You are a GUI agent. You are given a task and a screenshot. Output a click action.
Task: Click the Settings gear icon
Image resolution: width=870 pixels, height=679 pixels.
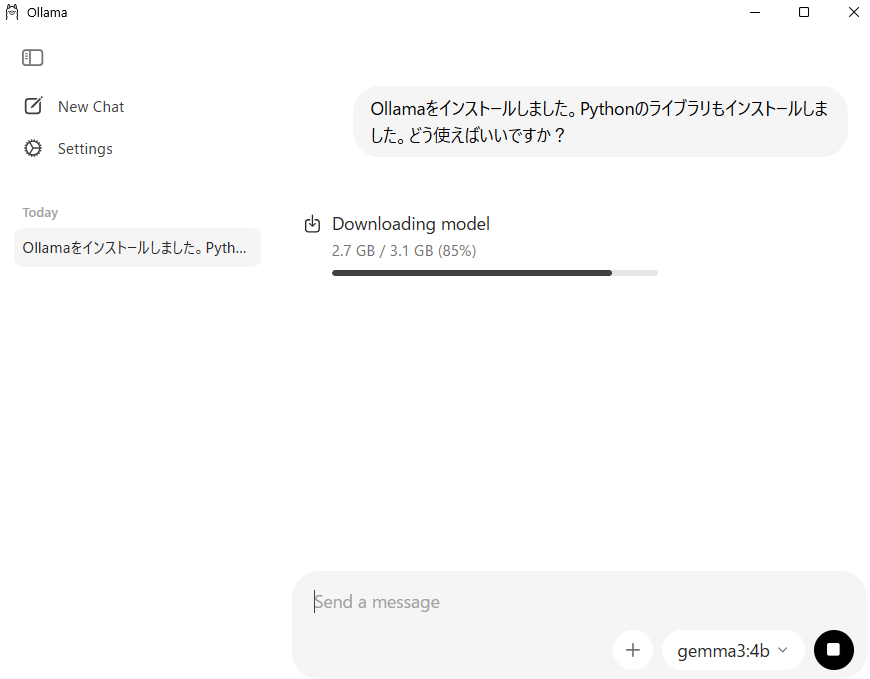[x=33, y=148]
